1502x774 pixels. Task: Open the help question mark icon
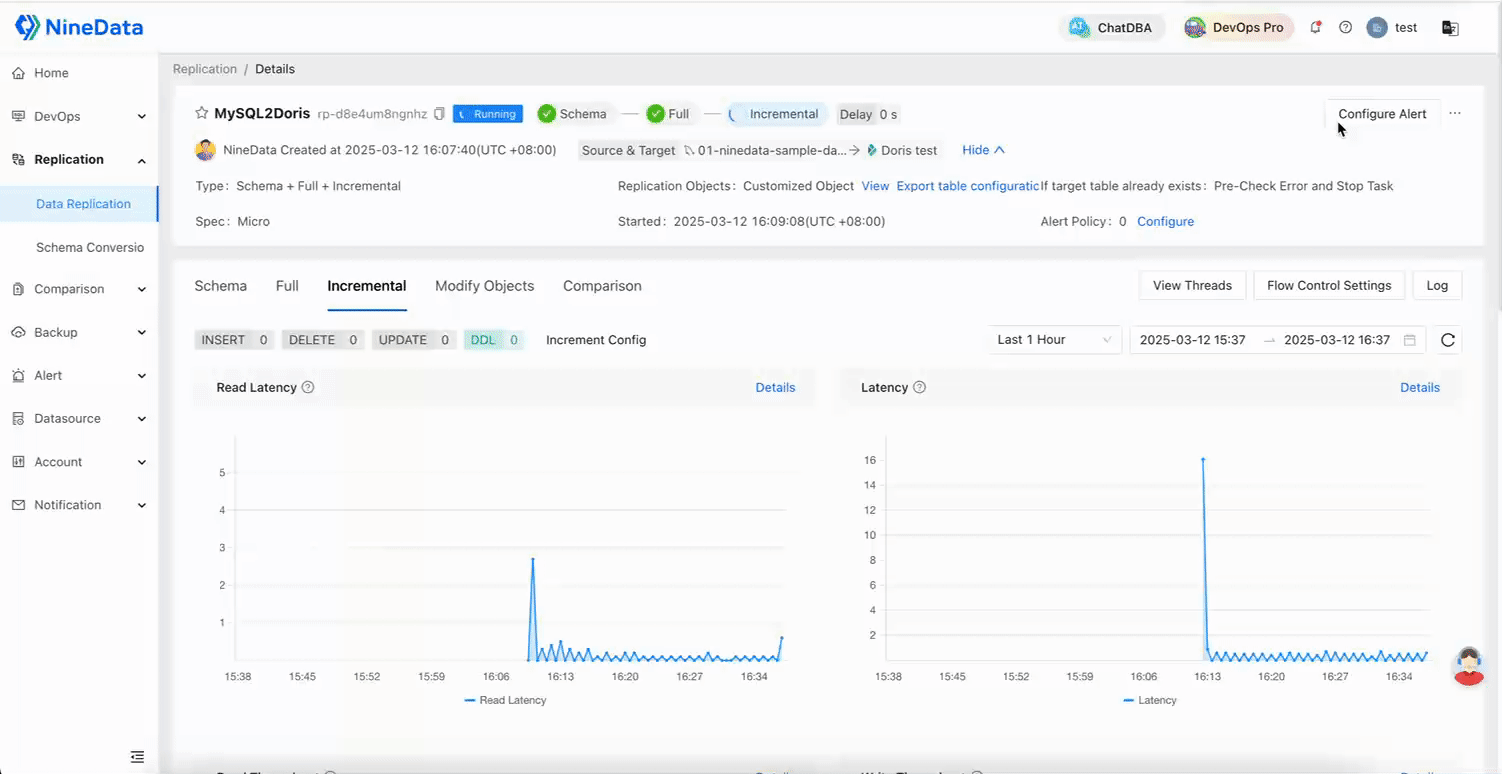1345,28
